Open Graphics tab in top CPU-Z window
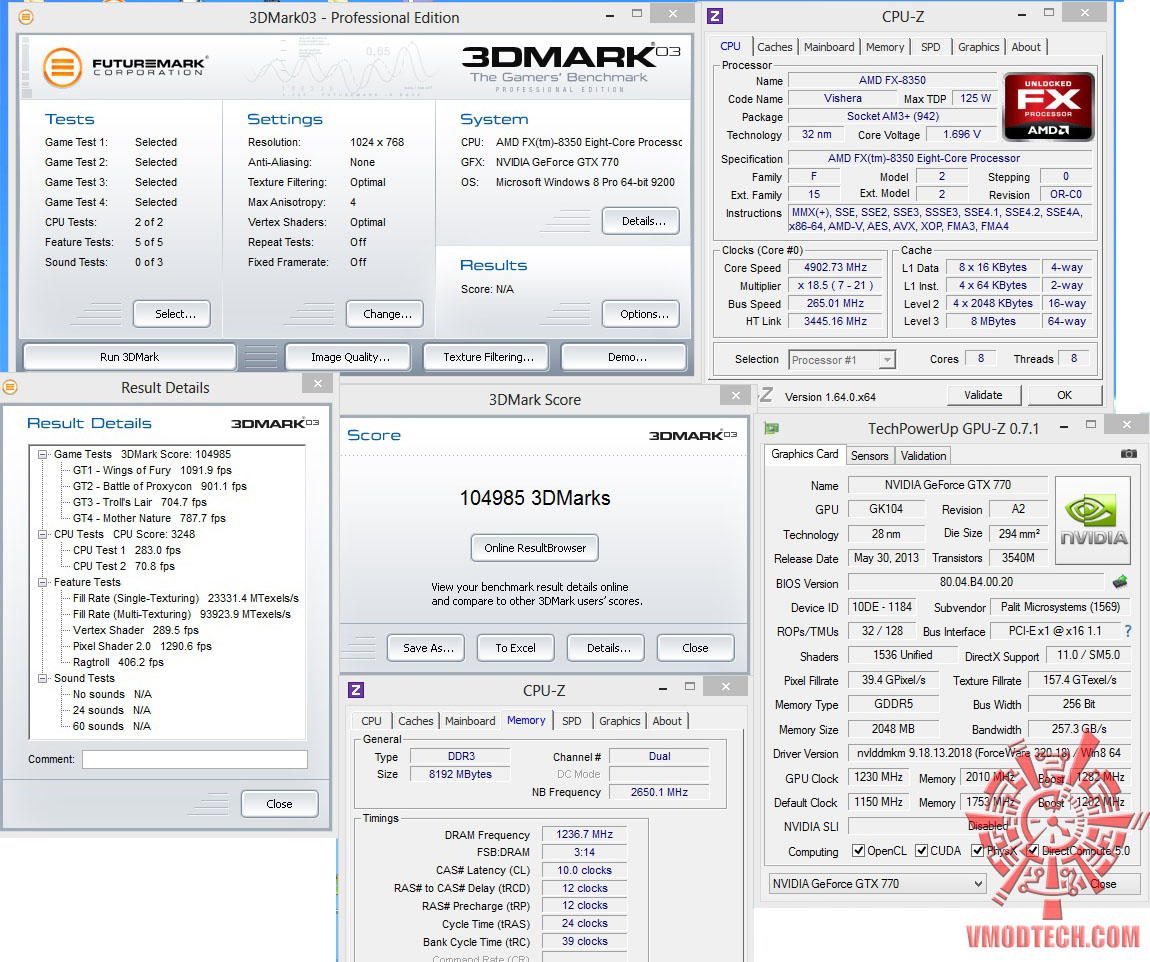Screen dimensions: 1150x962 click(x=978, y=47)
